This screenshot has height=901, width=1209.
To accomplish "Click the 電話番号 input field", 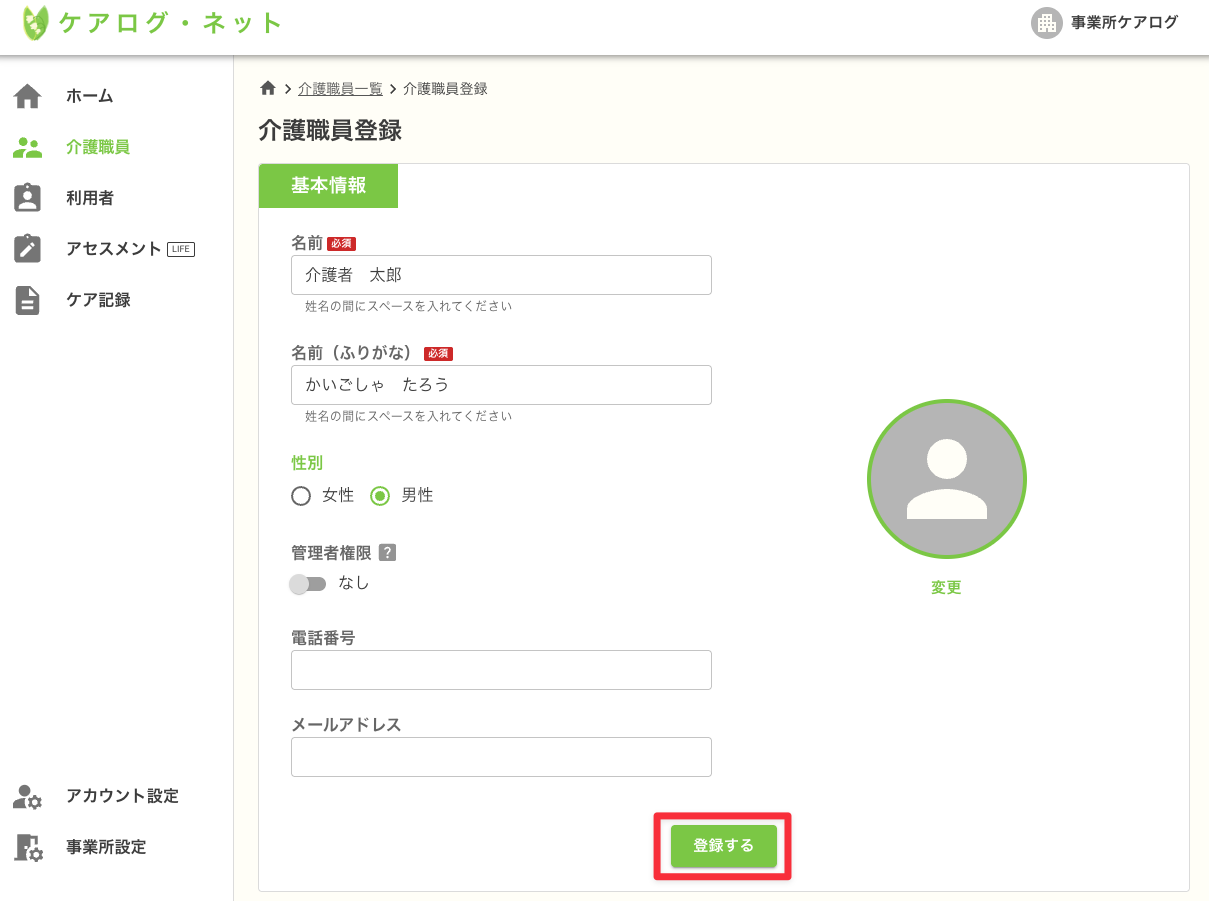I will 500,669.
